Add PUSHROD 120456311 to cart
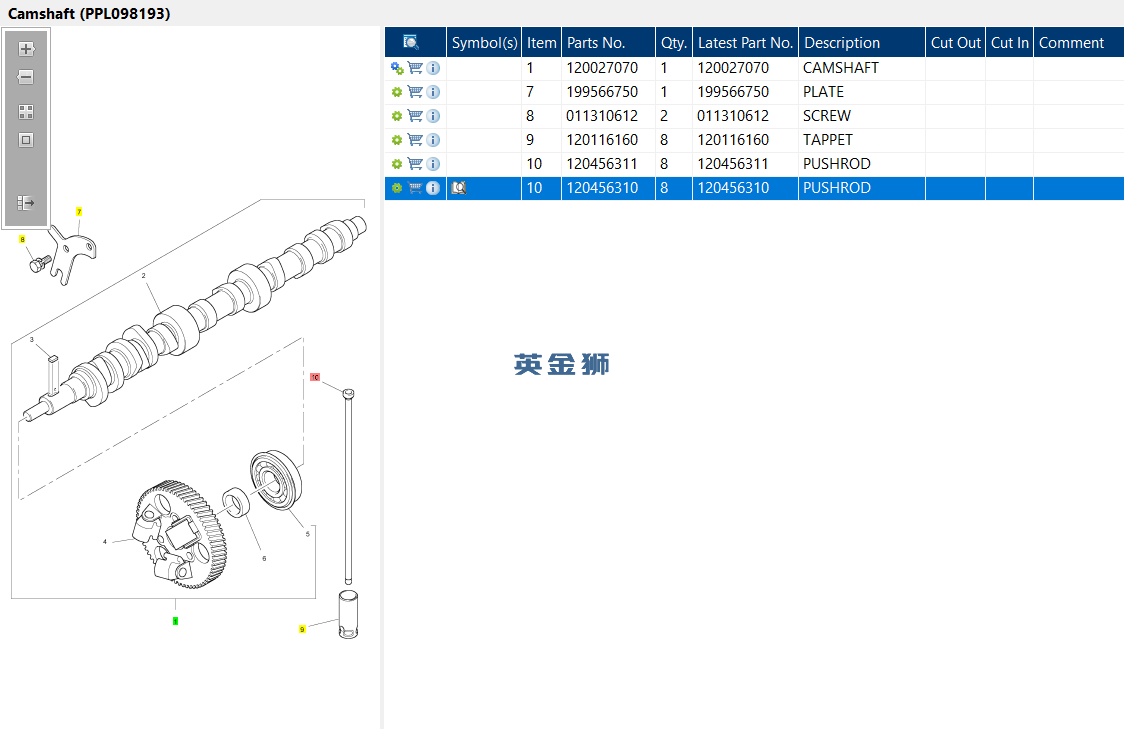This screenshot has width=1124, height=729. click(x=415, y=163)
